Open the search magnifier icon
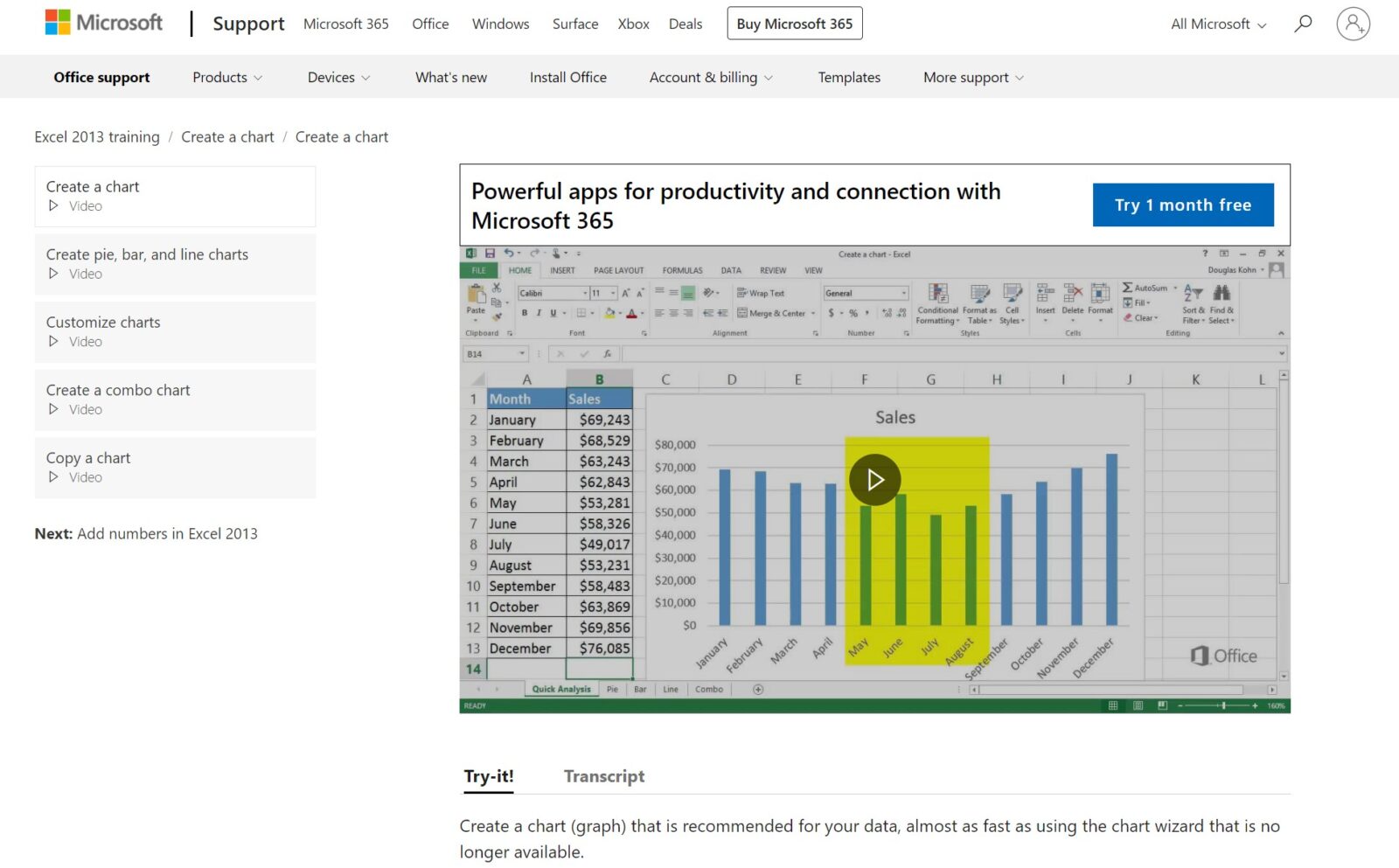The height and width of the screenshot is (868, 1399). pyautogui.click(x=1303, y=24)
